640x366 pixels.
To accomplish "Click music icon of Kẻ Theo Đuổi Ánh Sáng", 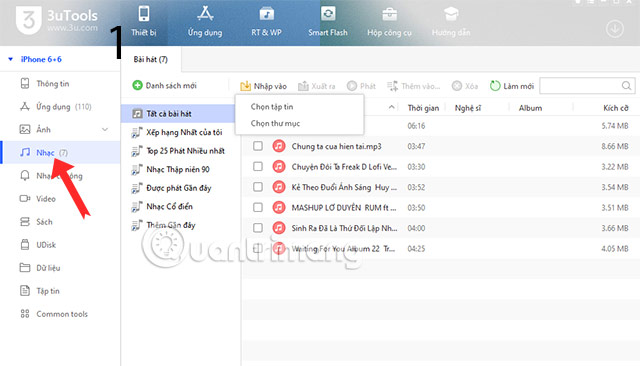I will (x=279, y=187).
